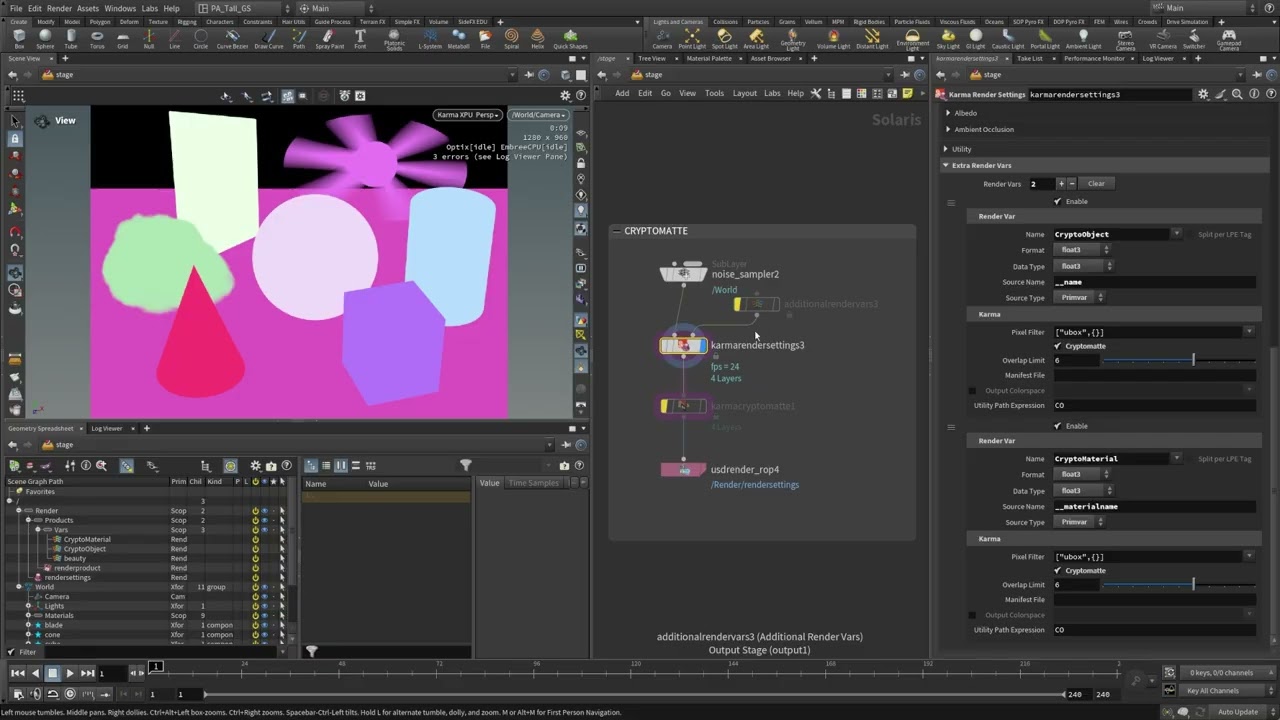Open sticky note tool in network toolbar
Viewport: 1280px width, 720px height.
(x=908, y=93)
